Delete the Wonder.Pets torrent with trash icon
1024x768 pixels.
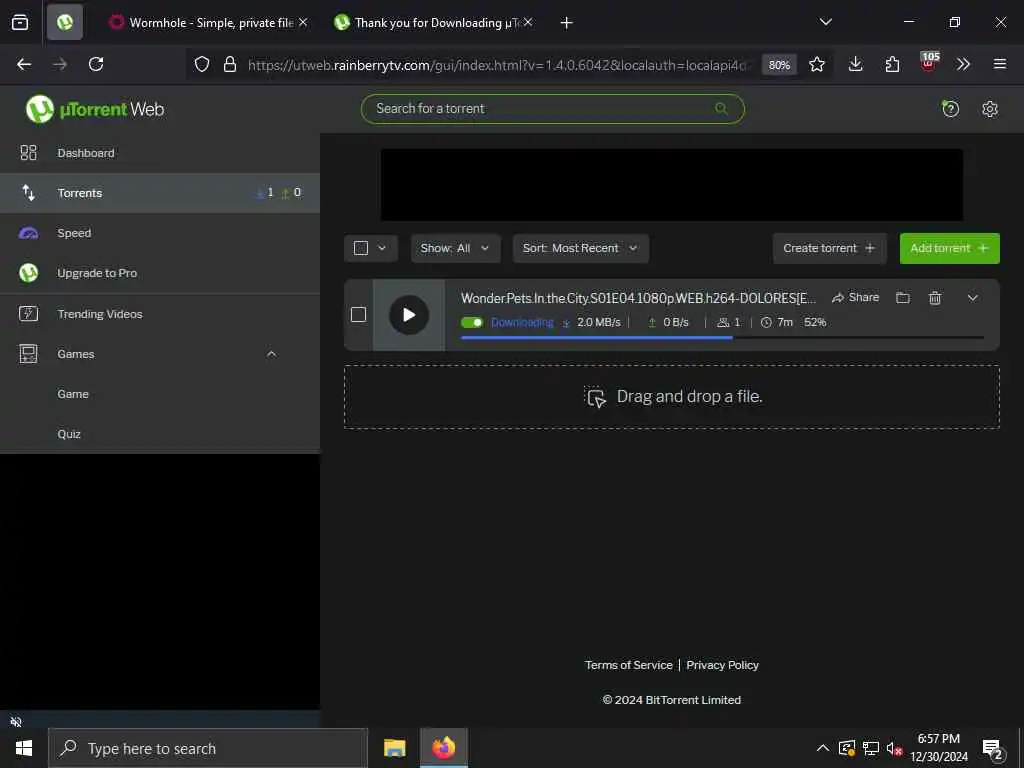[935, 298]
